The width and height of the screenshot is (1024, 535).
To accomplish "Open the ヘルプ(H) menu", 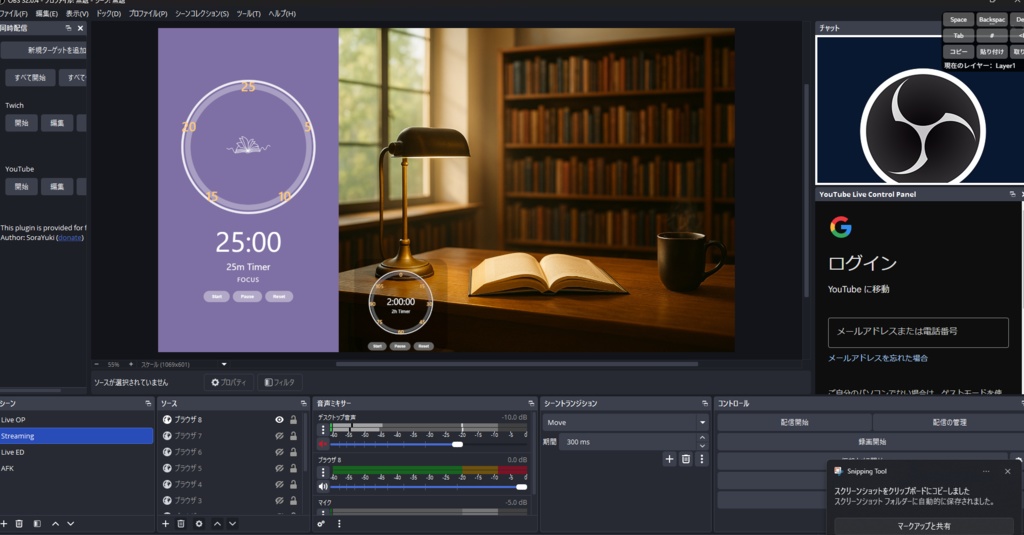I will (x=282, y=14).
